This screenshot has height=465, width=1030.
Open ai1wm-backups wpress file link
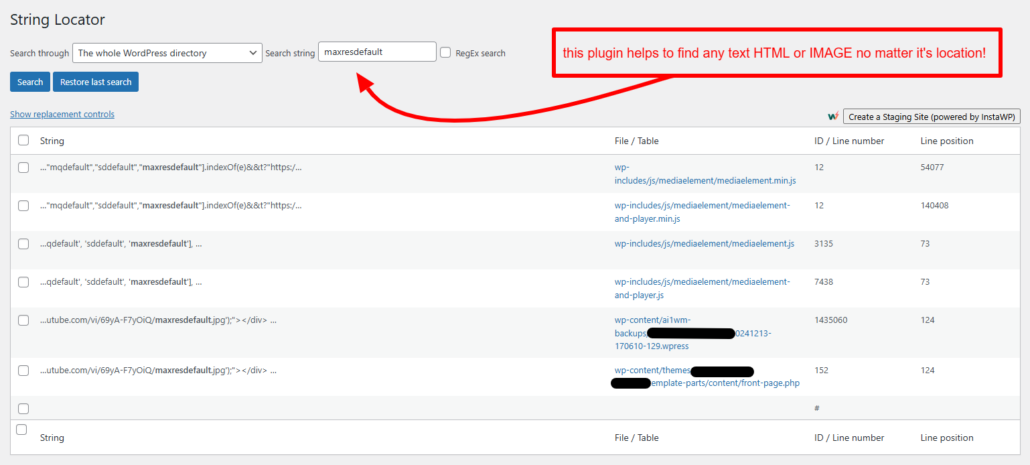(x=692, y=332)
